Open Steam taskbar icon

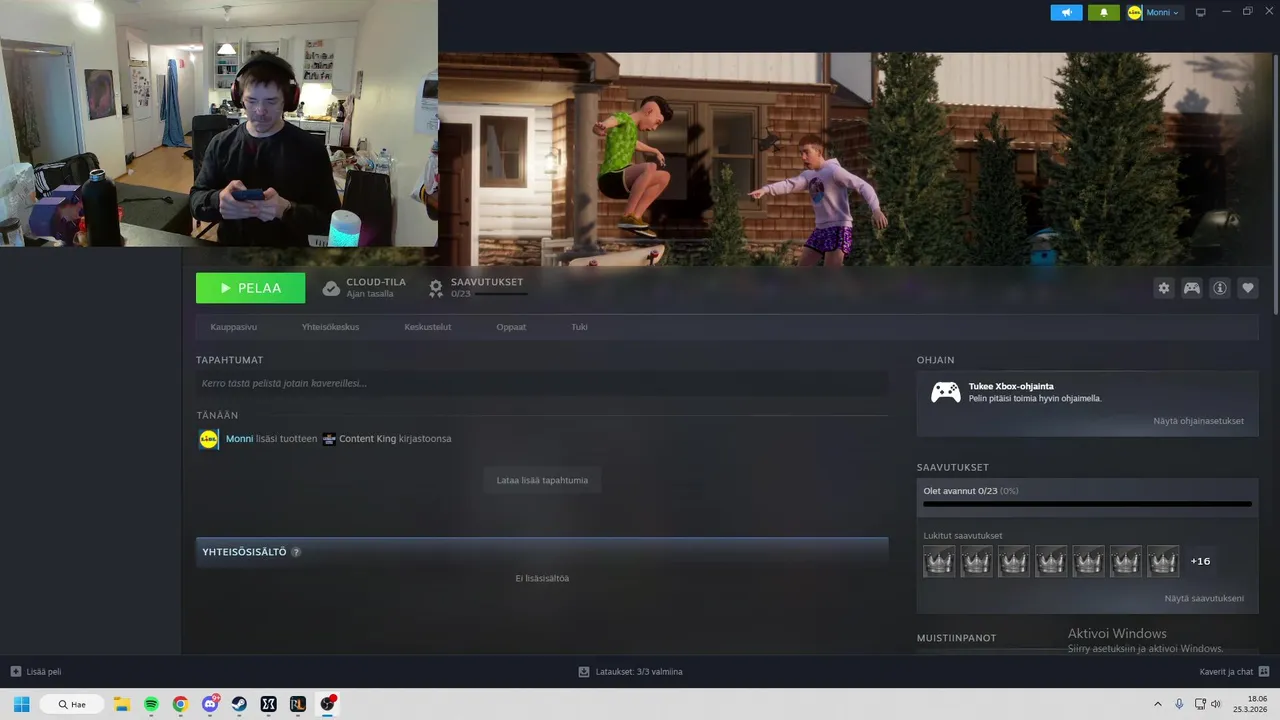click(239, 704)
